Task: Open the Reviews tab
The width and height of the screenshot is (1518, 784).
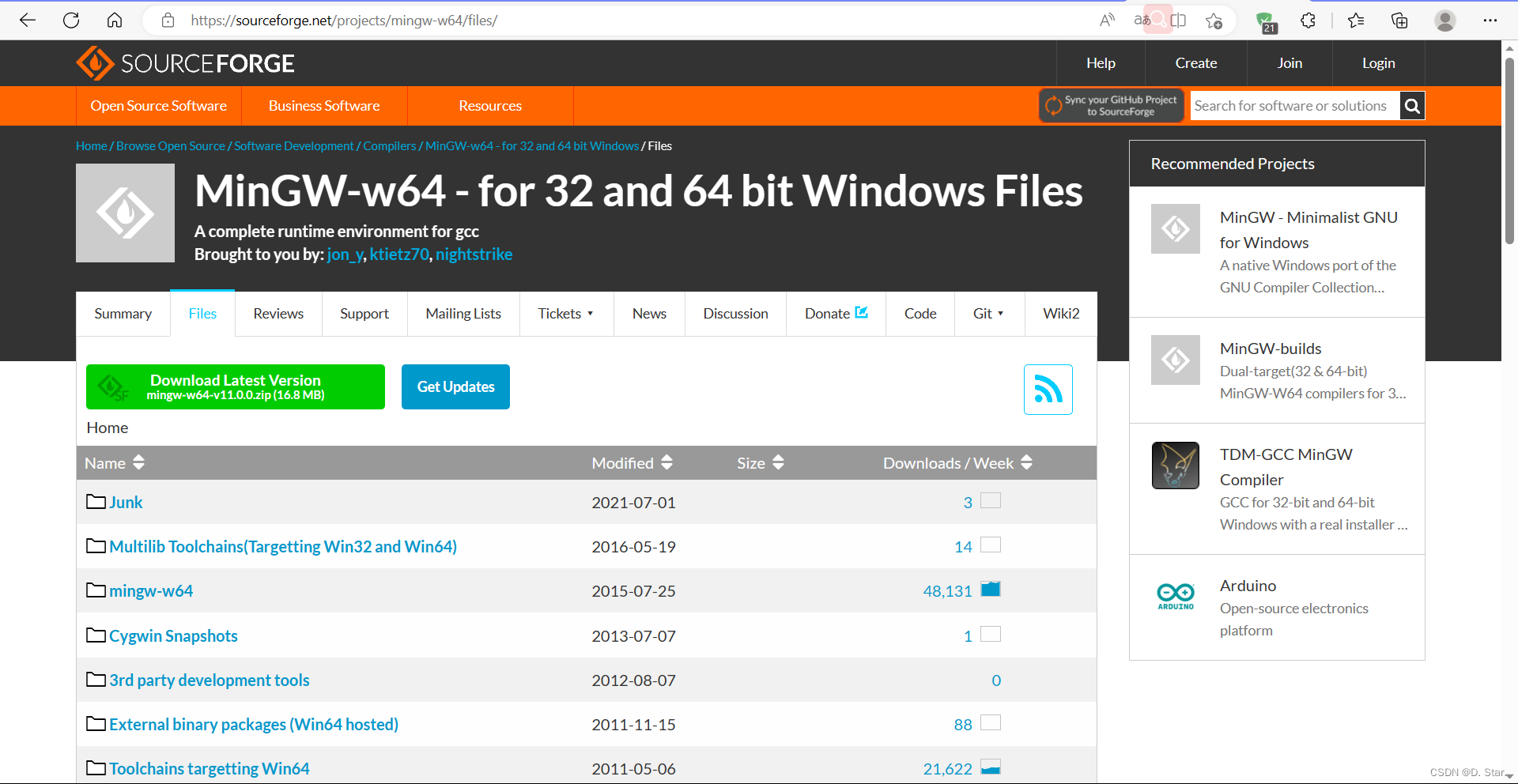Action: [278, 314]
